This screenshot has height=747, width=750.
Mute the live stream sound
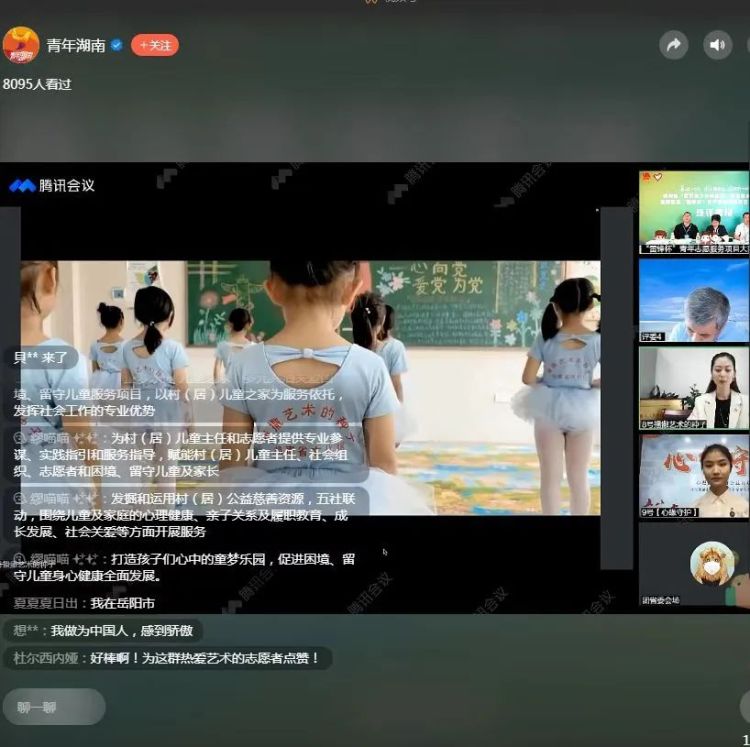click(717, 45)
